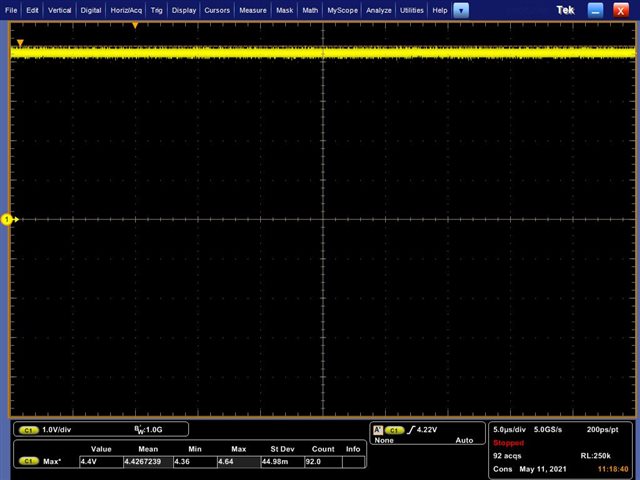
Task: Click the 92 acqs acquisition count
Action: tap(507, 456)
